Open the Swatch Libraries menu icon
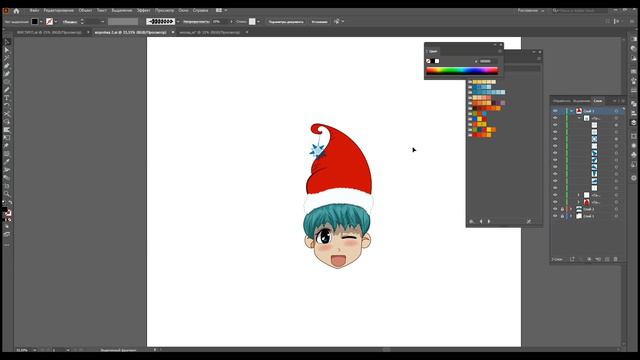Screen dimensions: 640x360 pyautogui.click(x=471, y=221)
